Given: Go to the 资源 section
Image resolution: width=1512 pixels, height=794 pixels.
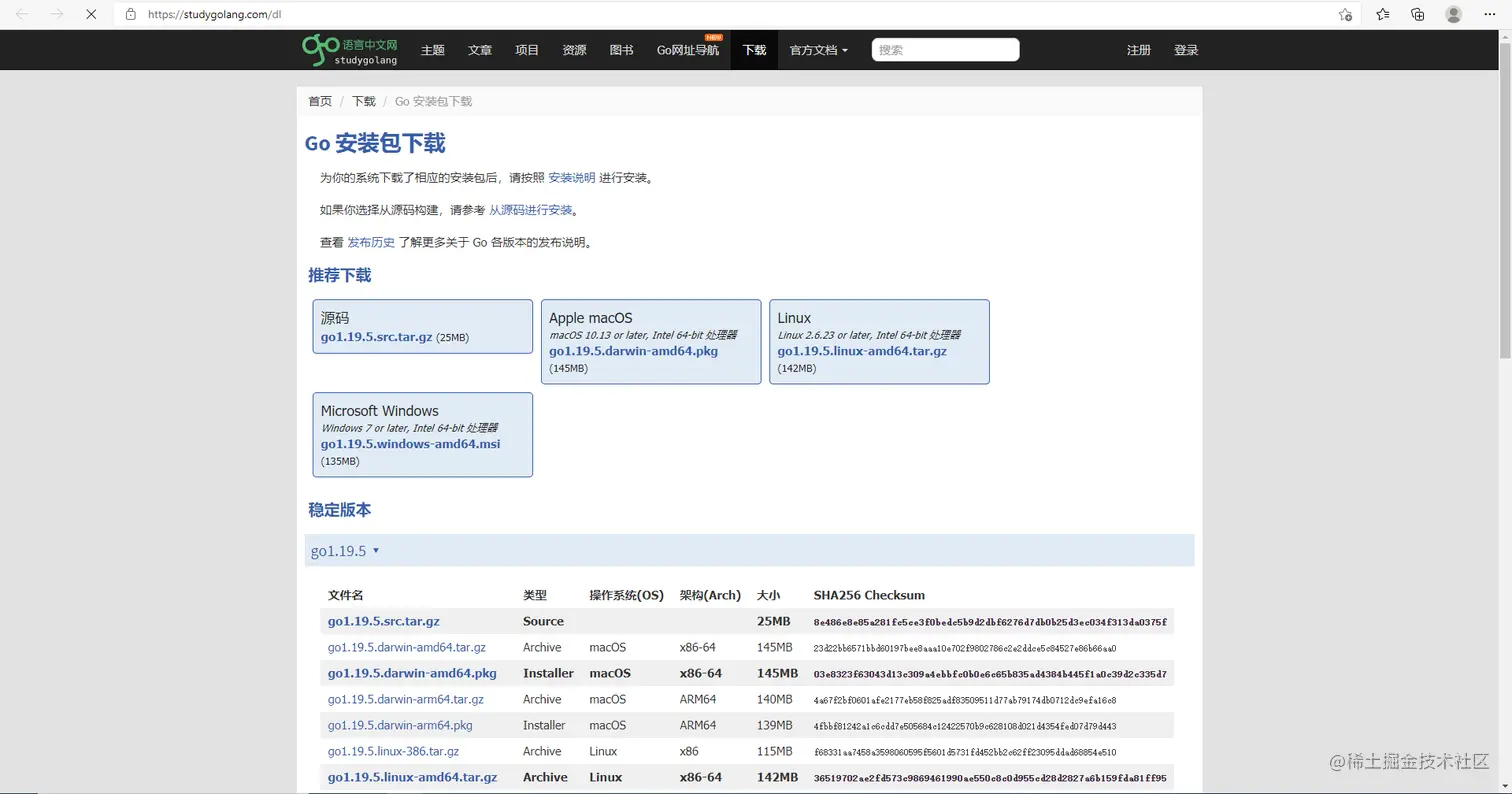Looking at the screenshot, I should point(574,50).
